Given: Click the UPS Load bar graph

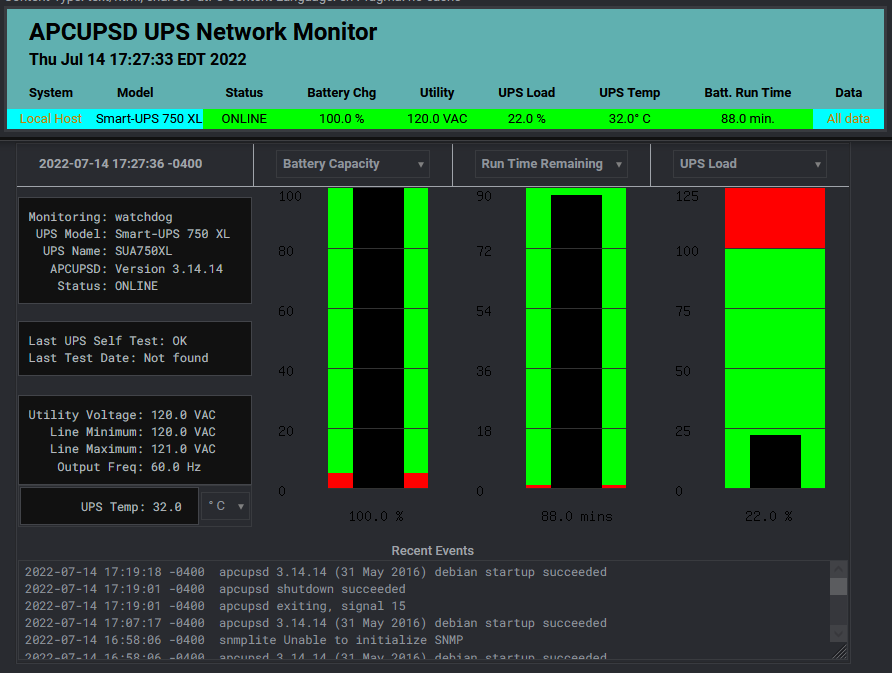Looking at the screenshot, I should (x=775, y=338).
